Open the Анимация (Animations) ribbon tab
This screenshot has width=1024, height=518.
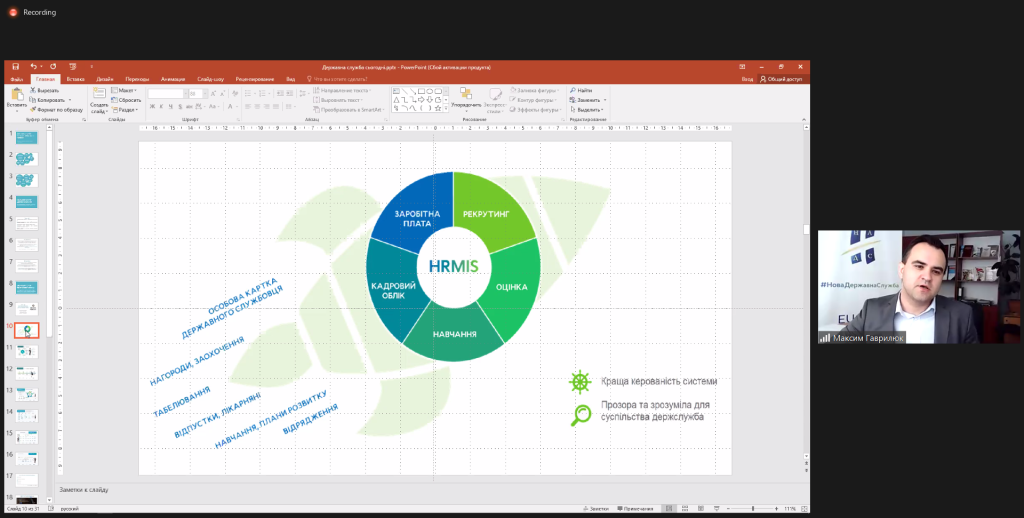click(172, 78)
